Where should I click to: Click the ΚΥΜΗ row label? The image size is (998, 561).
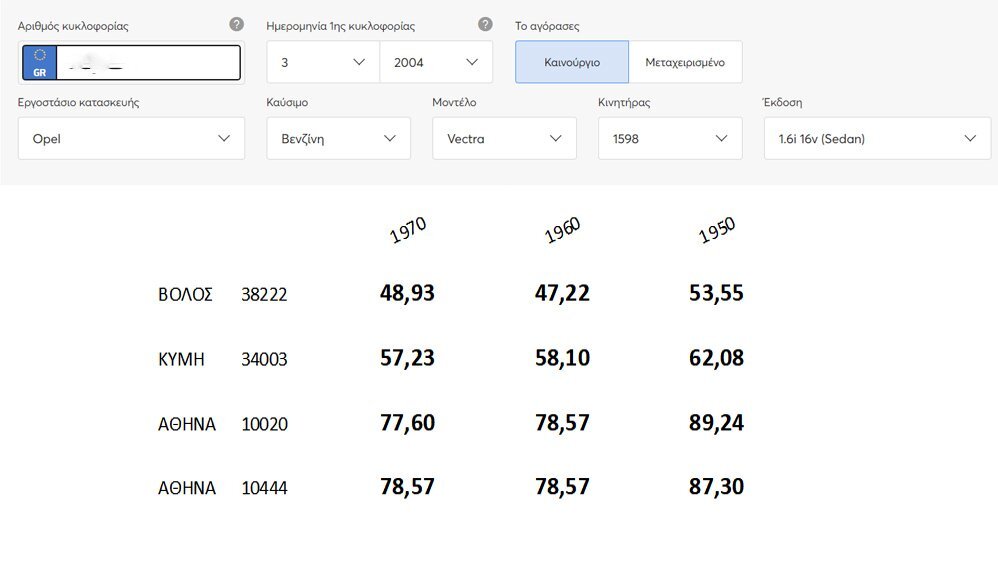pos(181,360)
